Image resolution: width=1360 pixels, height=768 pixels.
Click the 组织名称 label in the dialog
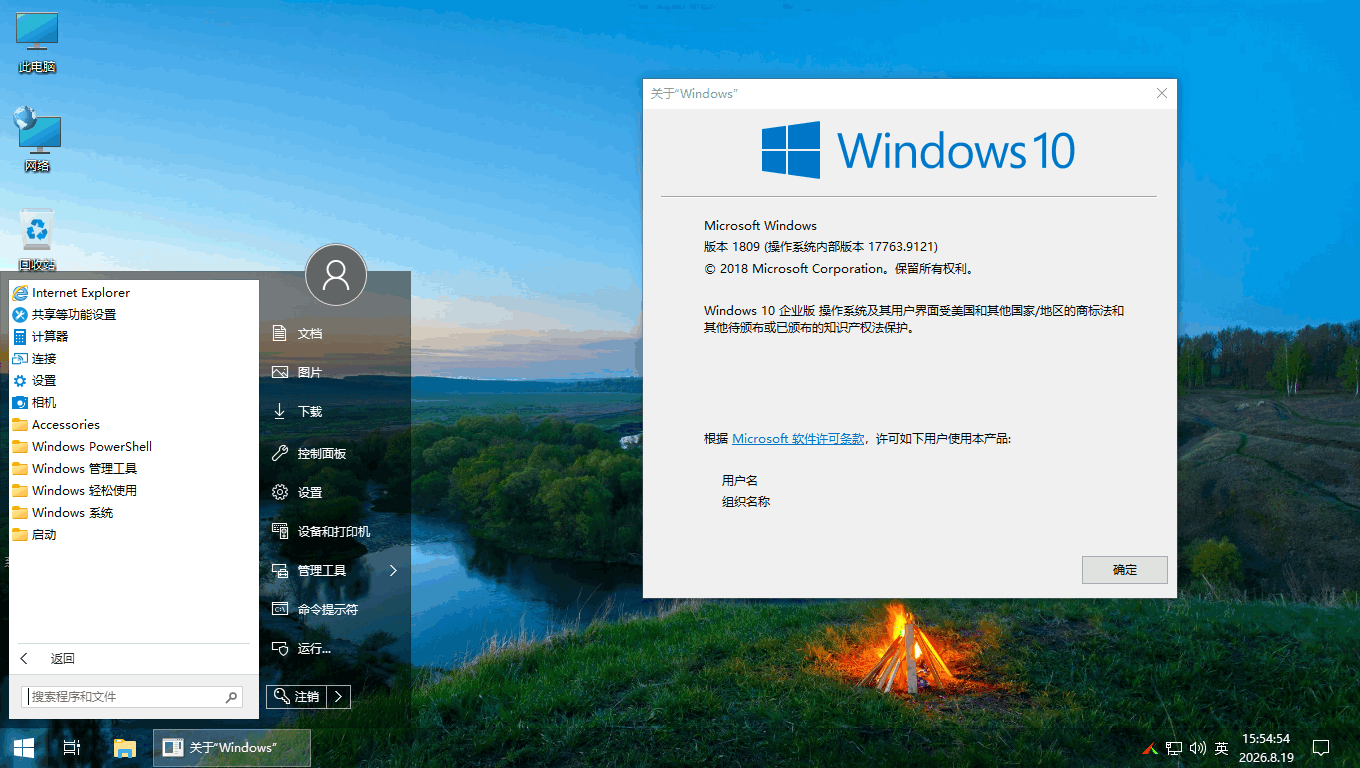pos(746,502)
